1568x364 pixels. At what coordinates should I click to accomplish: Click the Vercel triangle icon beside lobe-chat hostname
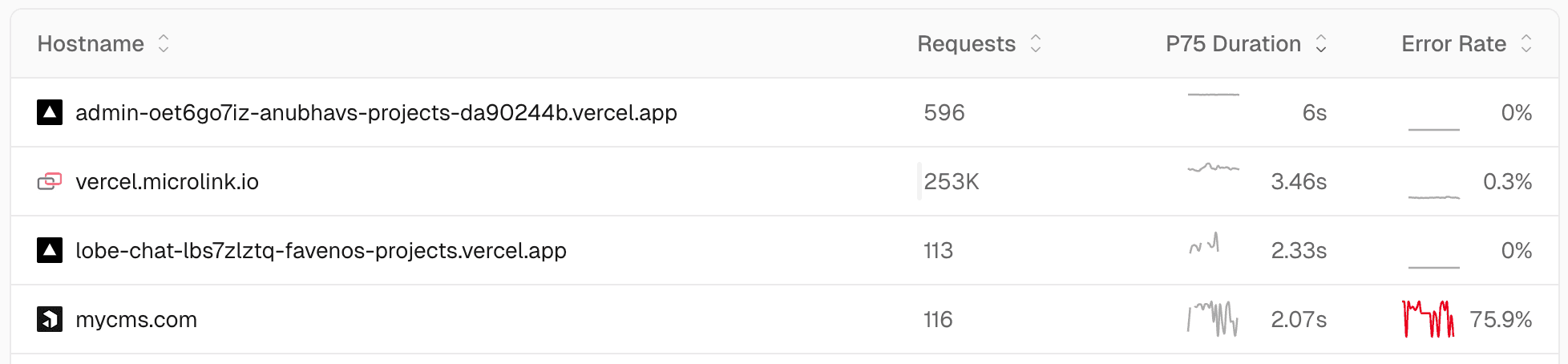point(50,250)
